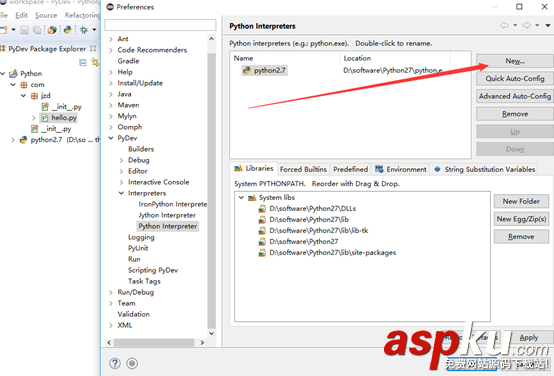Open the Environment tab
554x376 pixels.
pyautogui.click(x=401, y=169)
